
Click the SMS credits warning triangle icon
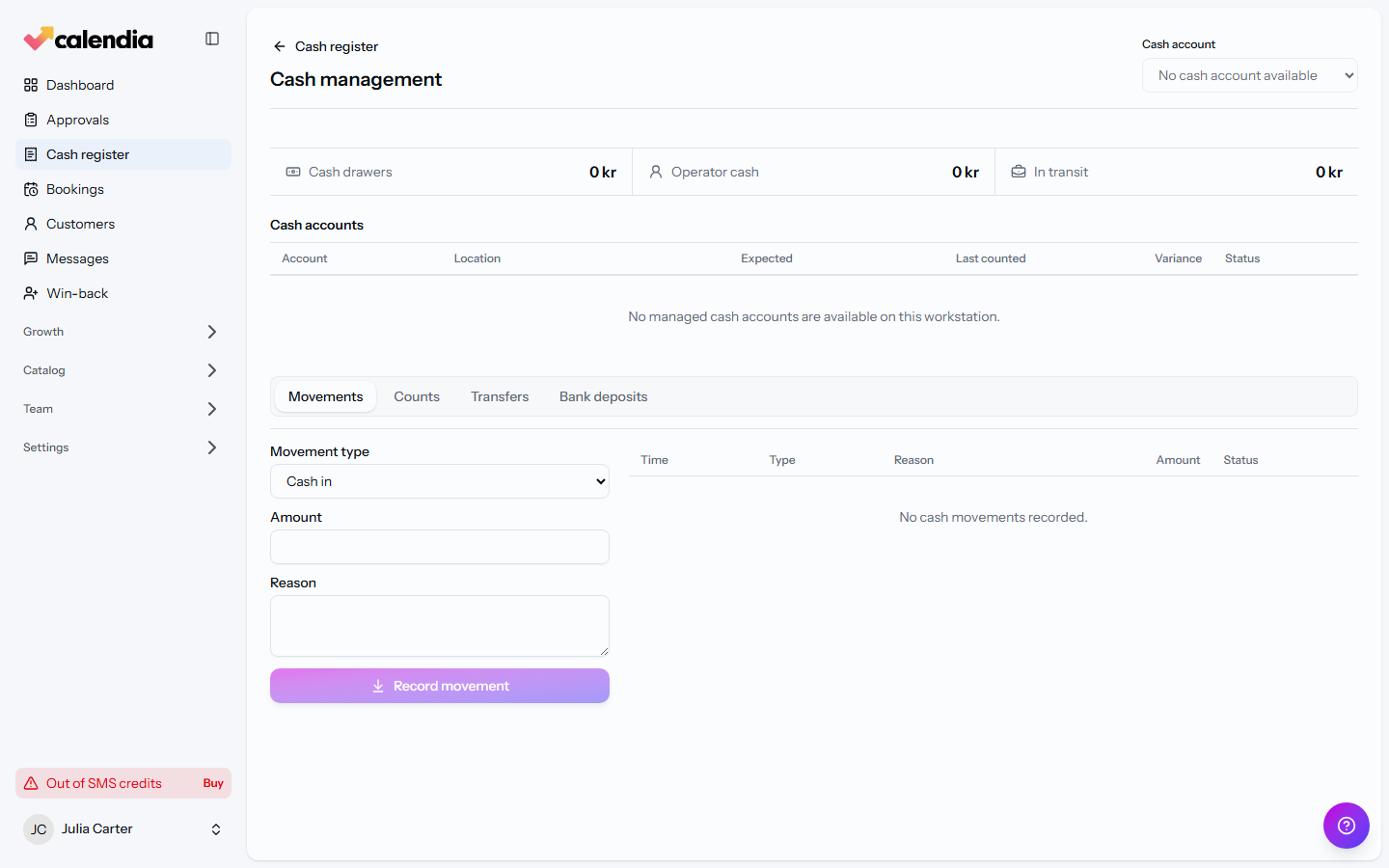coord(31,783)
